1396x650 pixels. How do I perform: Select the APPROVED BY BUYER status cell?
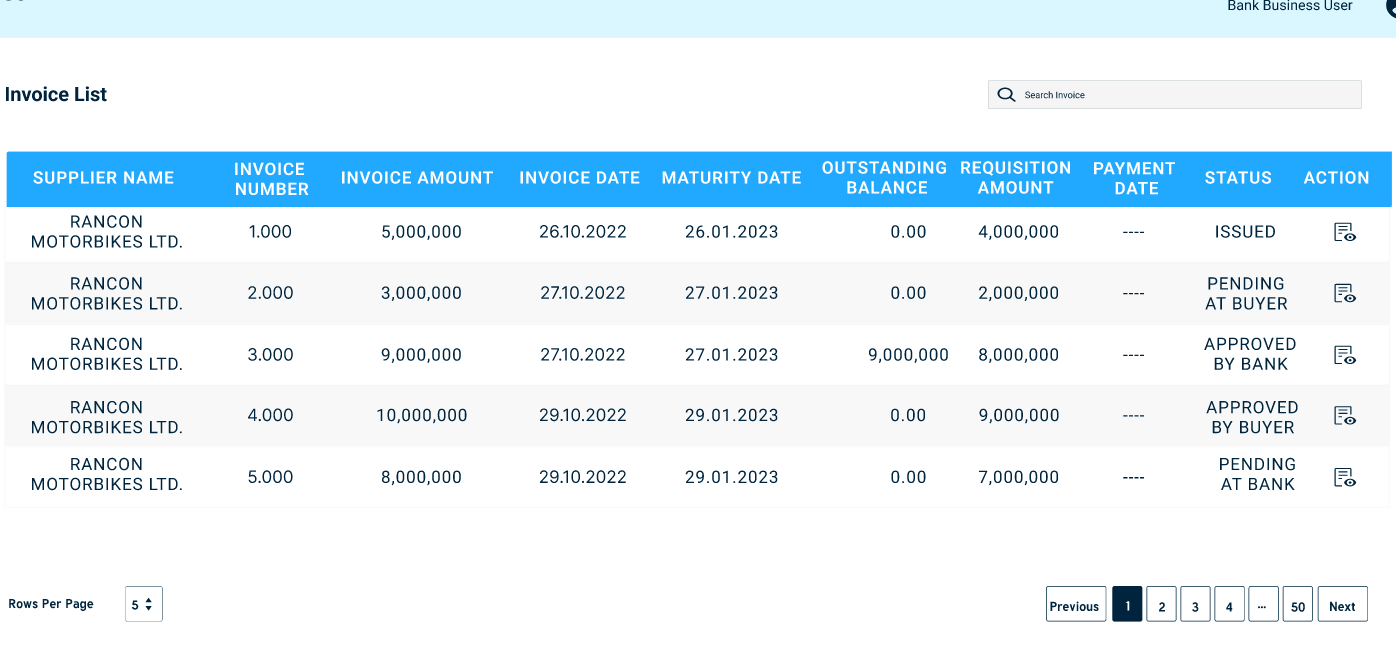point(1252,417)
